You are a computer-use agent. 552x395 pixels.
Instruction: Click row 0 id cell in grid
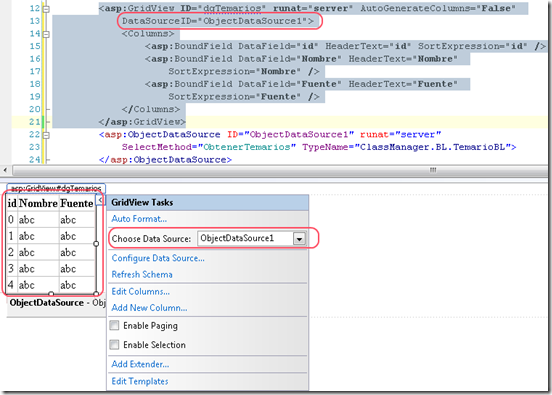12,220
